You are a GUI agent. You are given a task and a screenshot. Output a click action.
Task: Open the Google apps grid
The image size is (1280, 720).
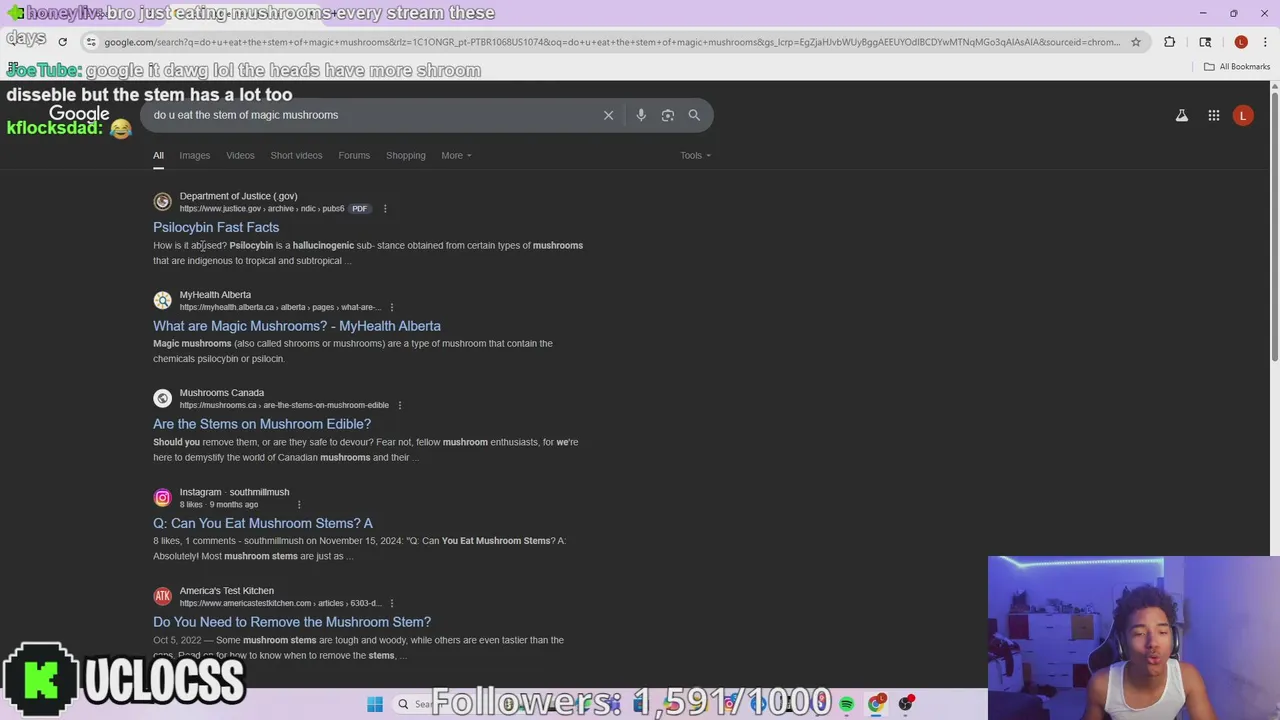(x=1214, y=116)
